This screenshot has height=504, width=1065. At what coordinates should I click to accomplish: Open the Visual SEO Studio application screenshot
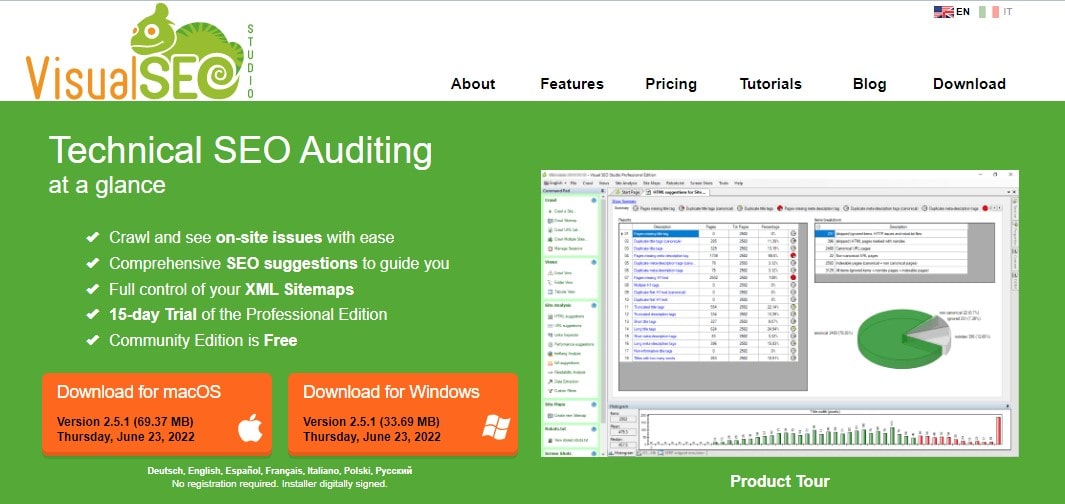[780, 313]
